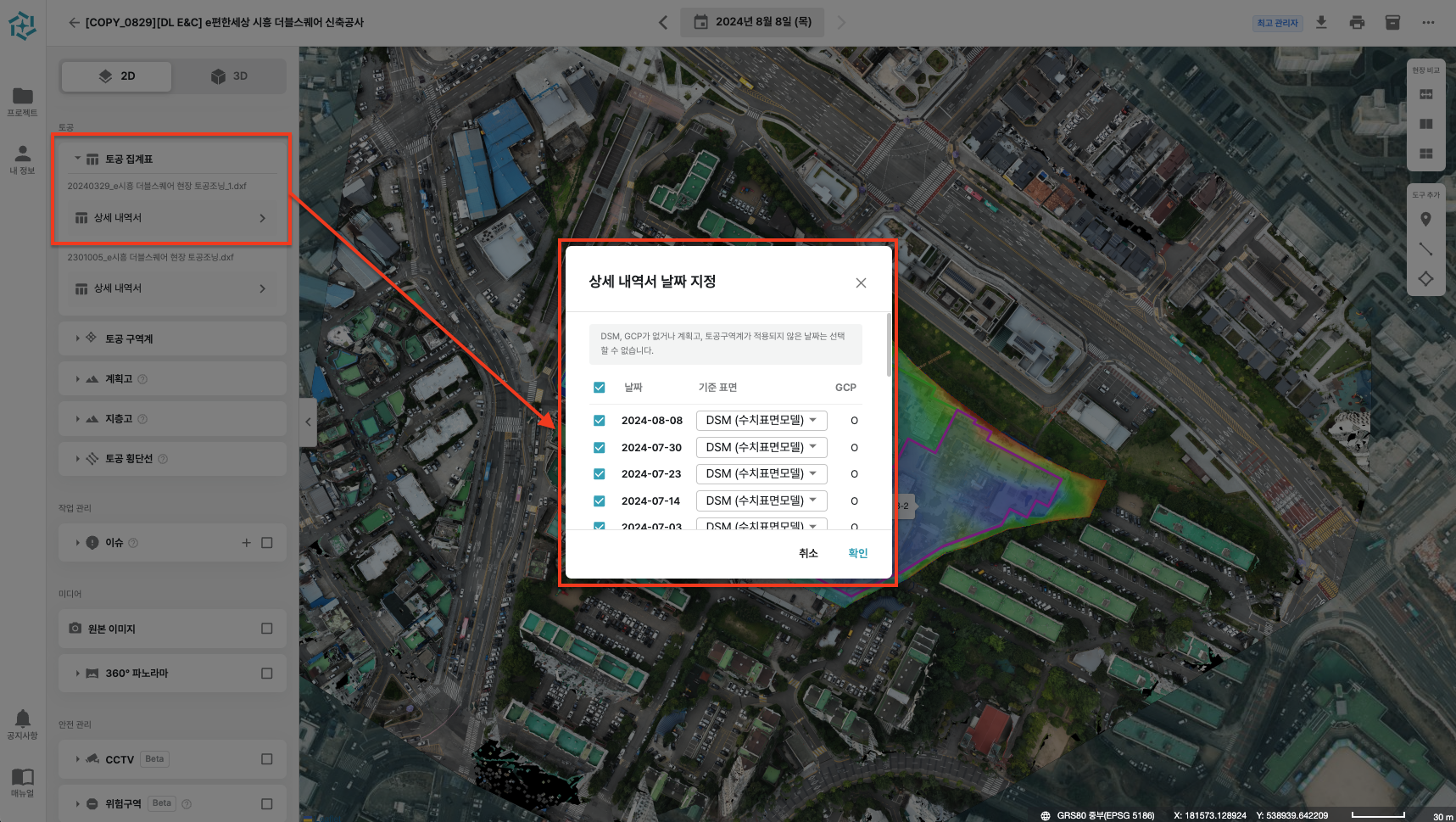Open the DSM dropdown for 2024-07-30
1456x822 pixels.
(761, 447)
